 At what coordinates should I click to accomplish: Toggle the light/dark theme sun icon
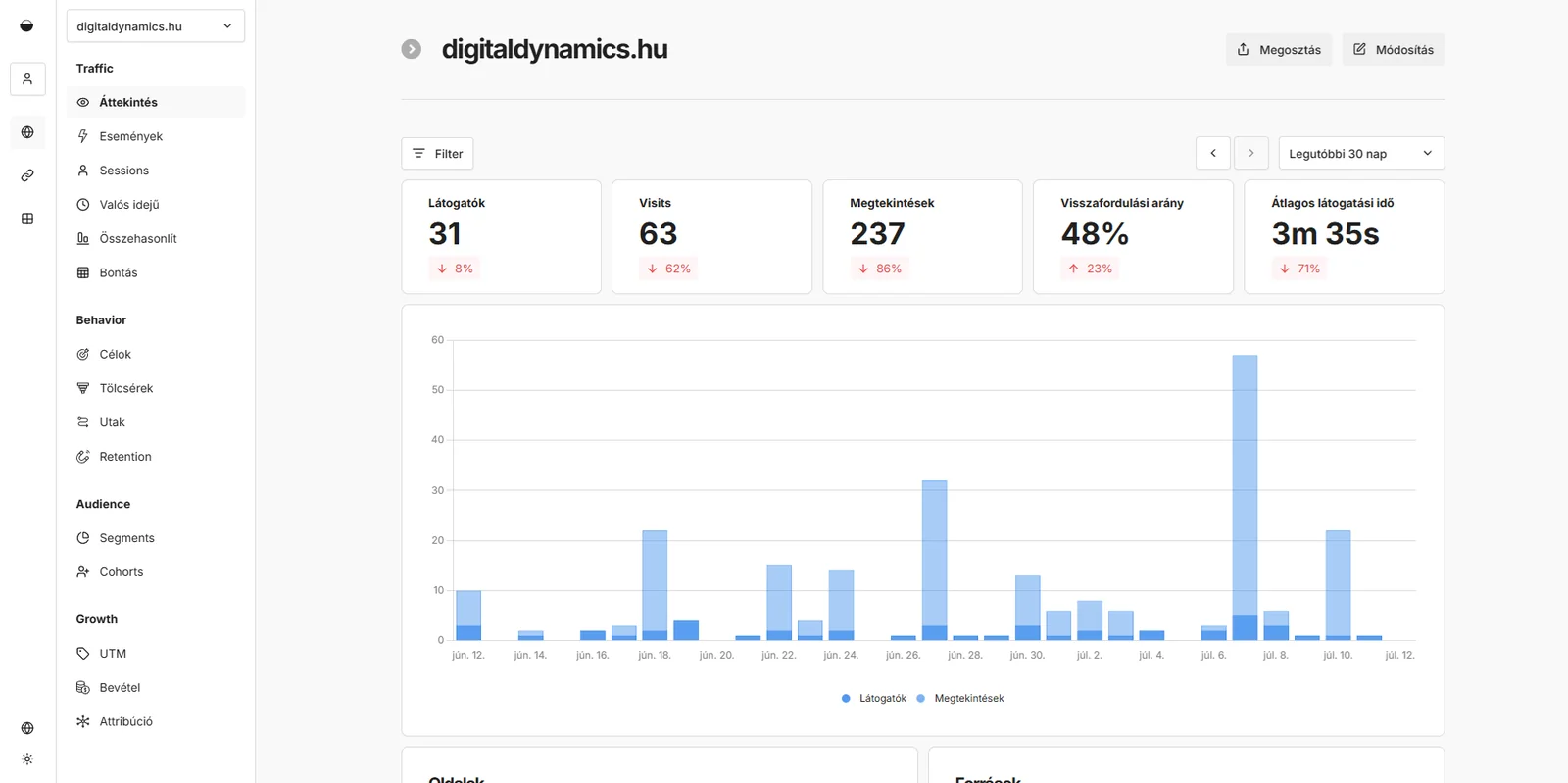[x=27, y=759]
